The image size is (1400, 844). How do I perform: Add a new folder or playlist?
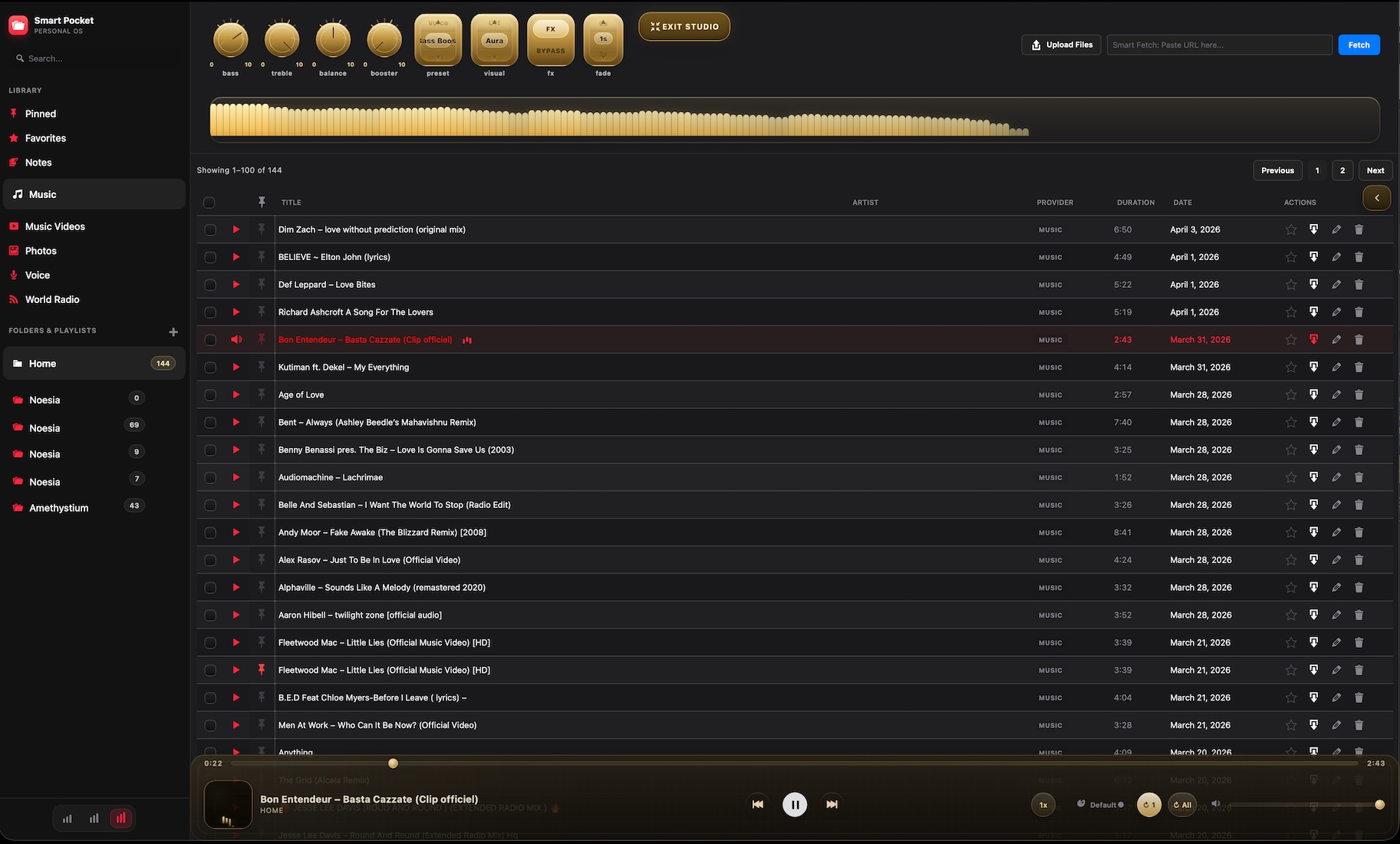(x=173, y=331)
